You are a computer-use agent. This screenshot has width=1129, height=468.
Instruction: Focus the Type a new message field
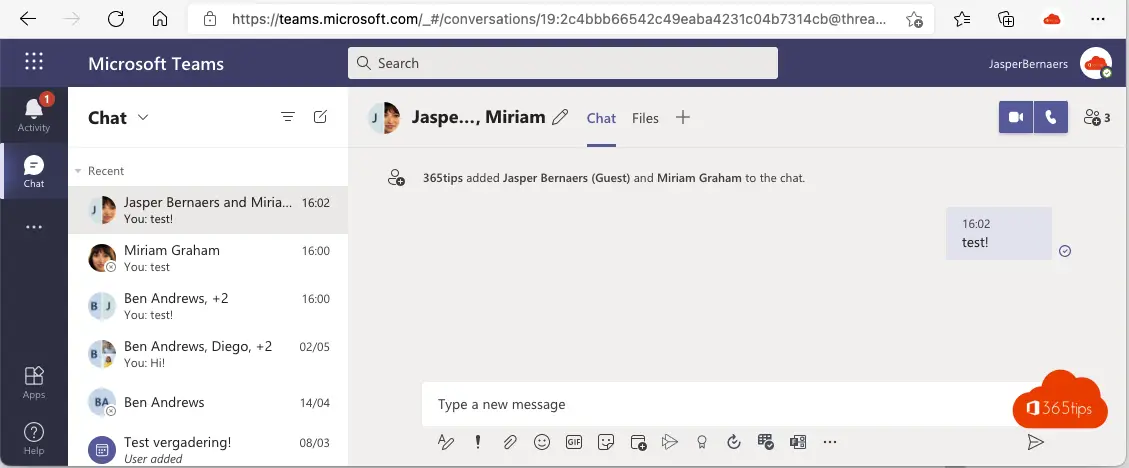click(720, 404)
